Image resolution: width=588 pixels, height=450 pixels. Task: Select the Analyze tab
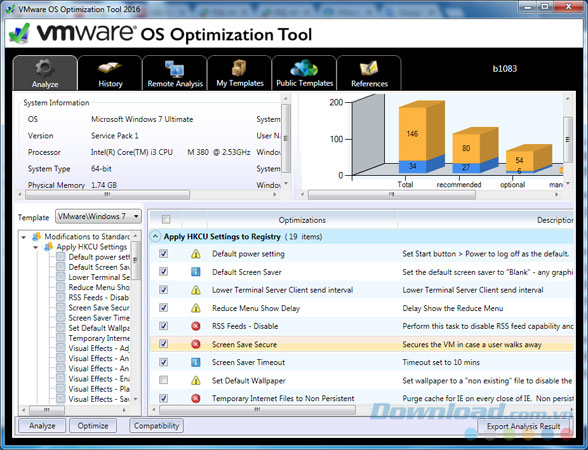(x=45, y=73)
